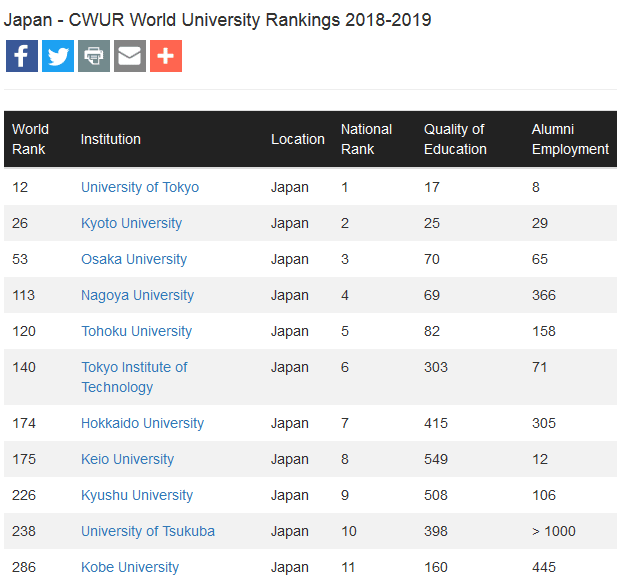Select alumni employment value 71
Screen dimensions: 617x584
point(539,367)
